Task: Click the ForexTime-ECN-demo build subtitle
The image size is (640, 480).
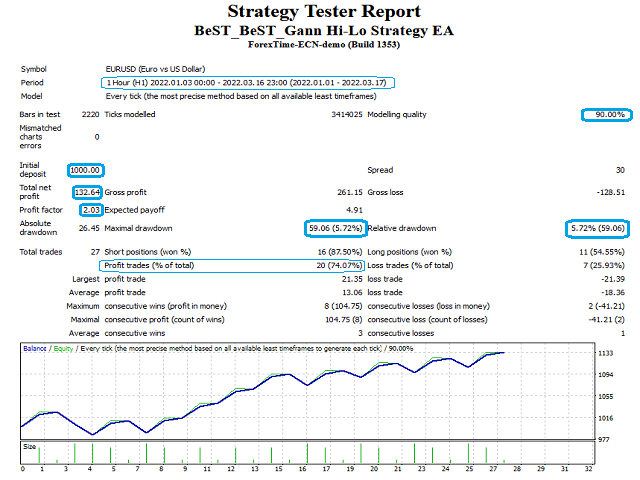Action: pyautogui.click(x=324, y=44)
